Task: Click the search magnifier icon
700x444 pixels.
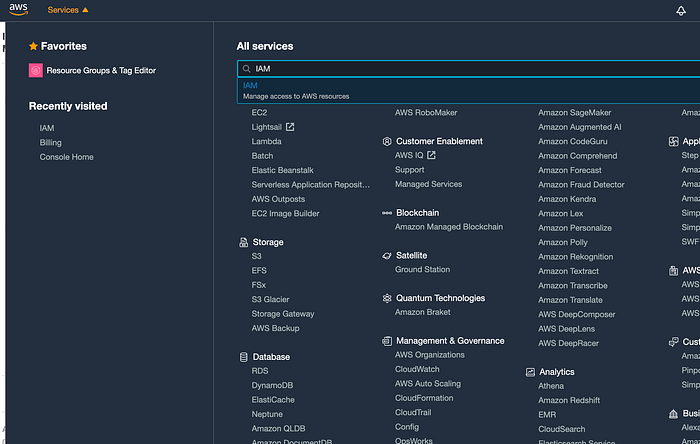Action: pyautogui.click(x=246, y=69)
